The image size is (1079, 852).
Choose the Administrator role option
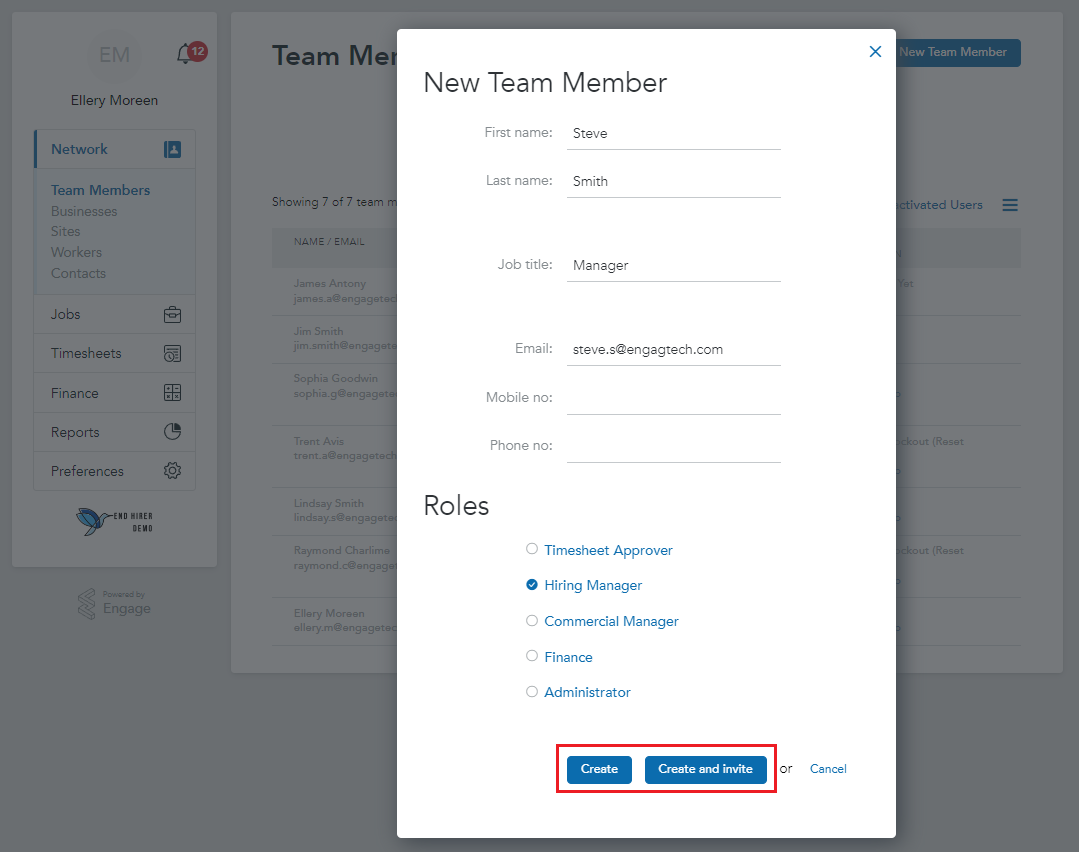pos(532,691)
